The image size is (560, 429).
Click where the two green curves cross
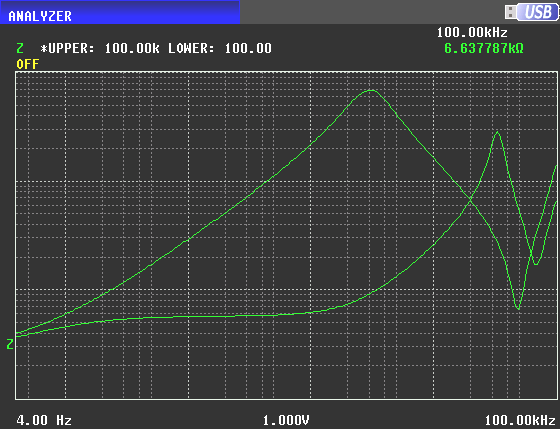471,201
